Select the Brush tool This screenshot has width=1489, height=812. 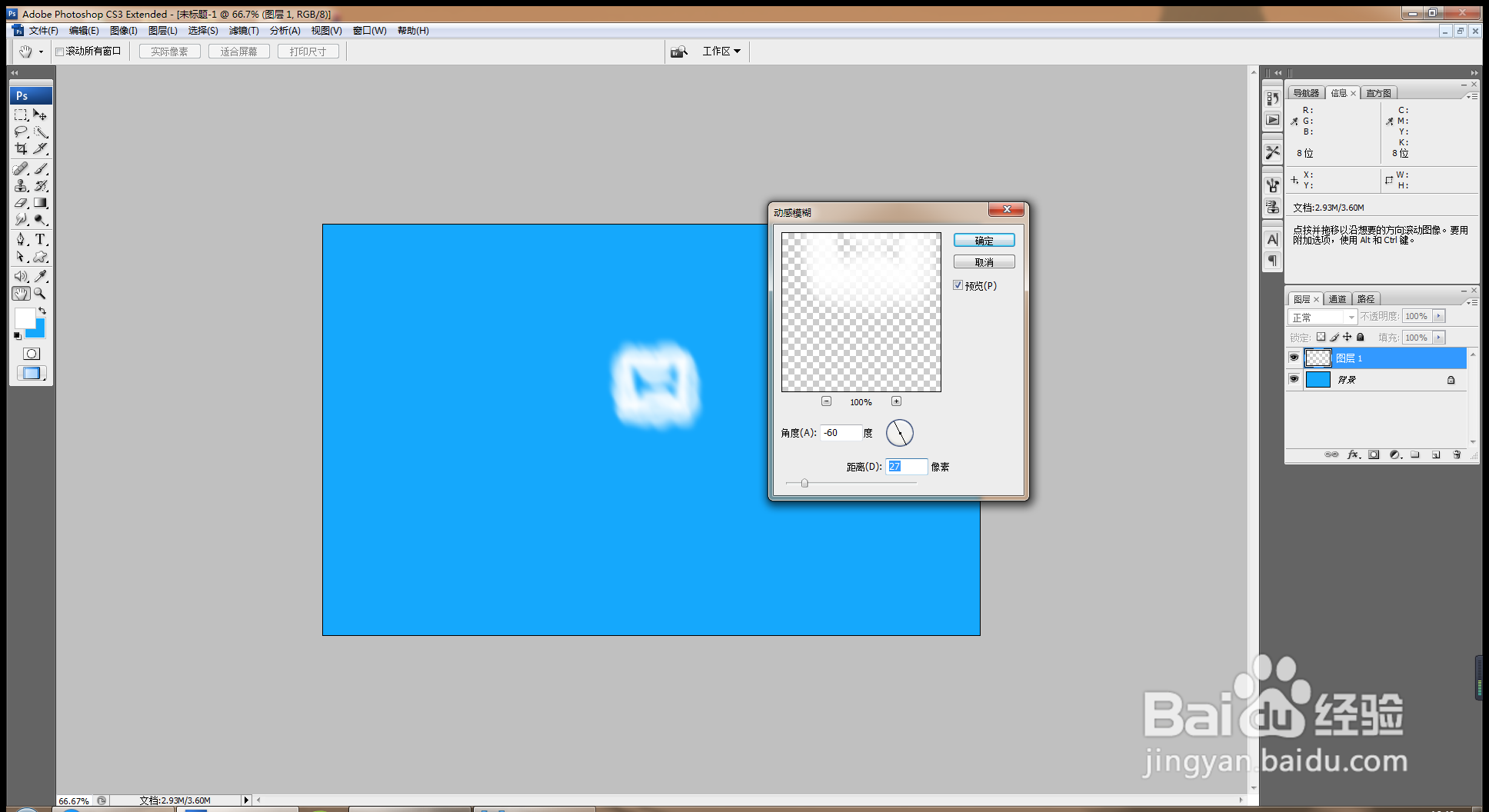point(41,168)
